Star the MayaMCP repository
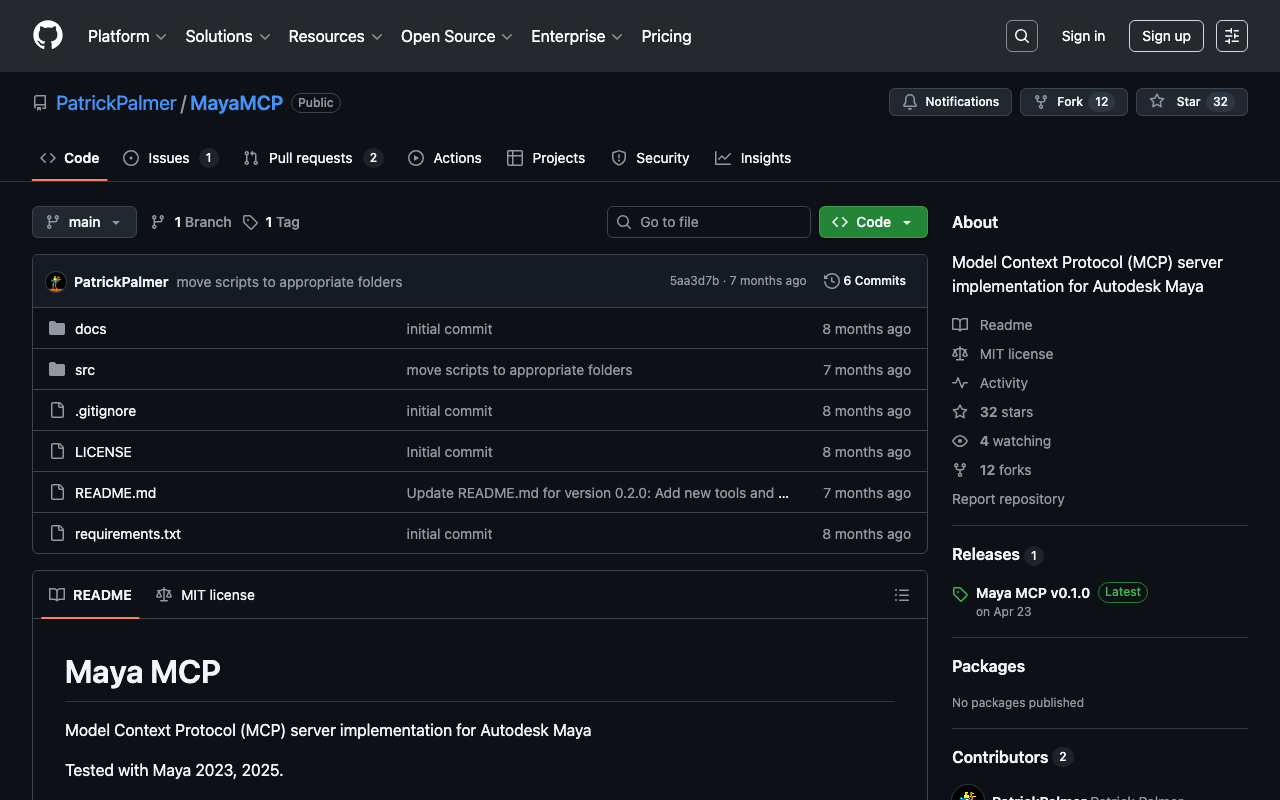The image size is (1280, 800). [x=1176, y=102]
